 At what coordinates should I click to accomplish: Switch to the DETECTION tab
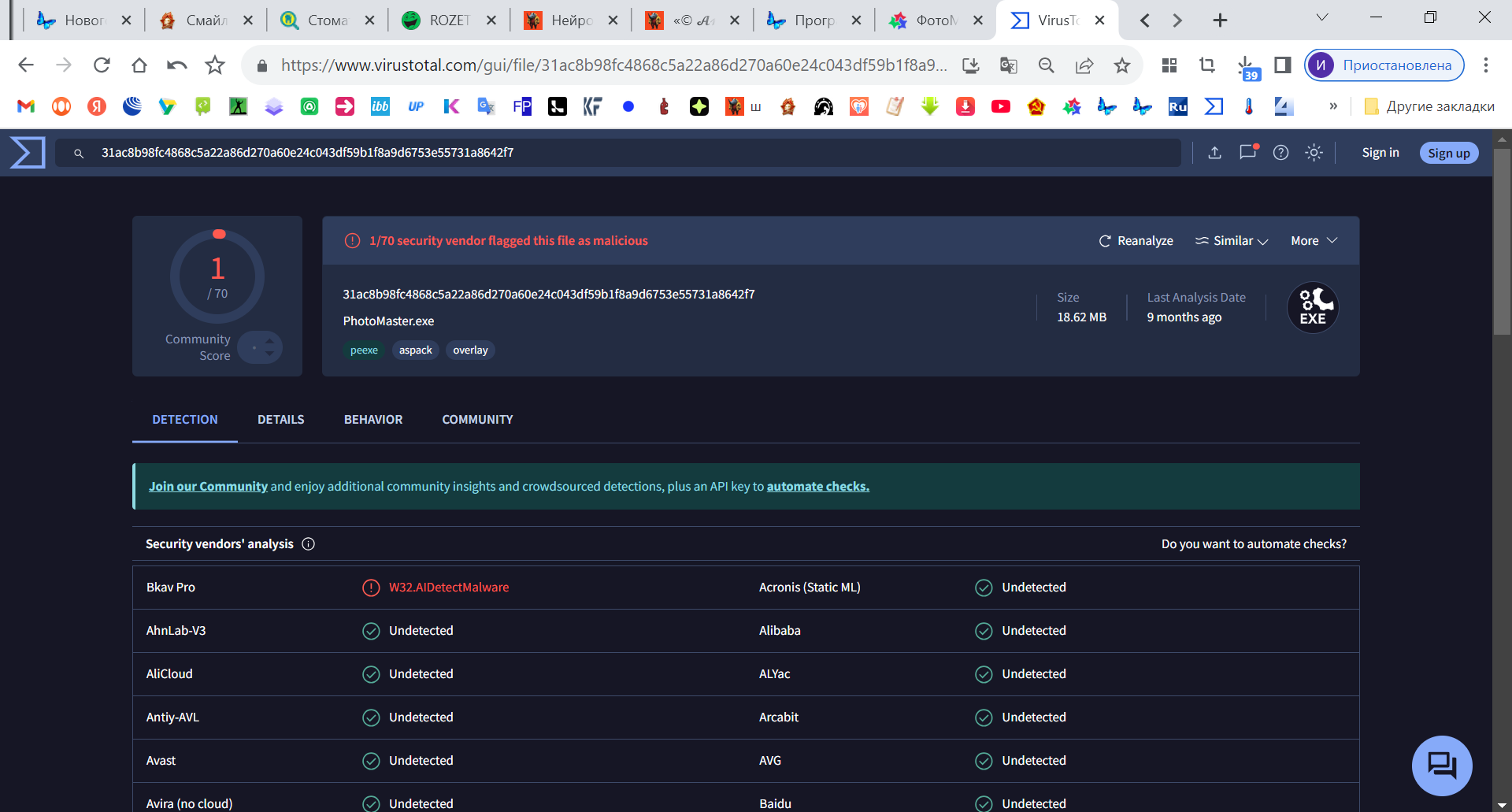(x=185, y=420)
